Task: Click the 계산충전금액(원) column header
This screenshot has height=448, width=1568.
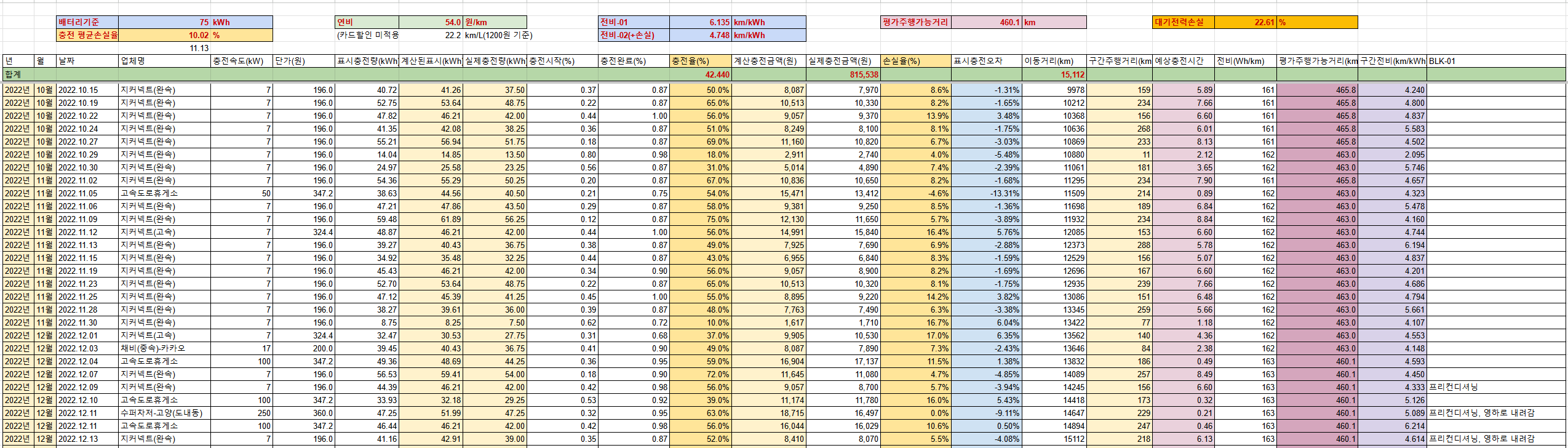Action: pos(768,61)
